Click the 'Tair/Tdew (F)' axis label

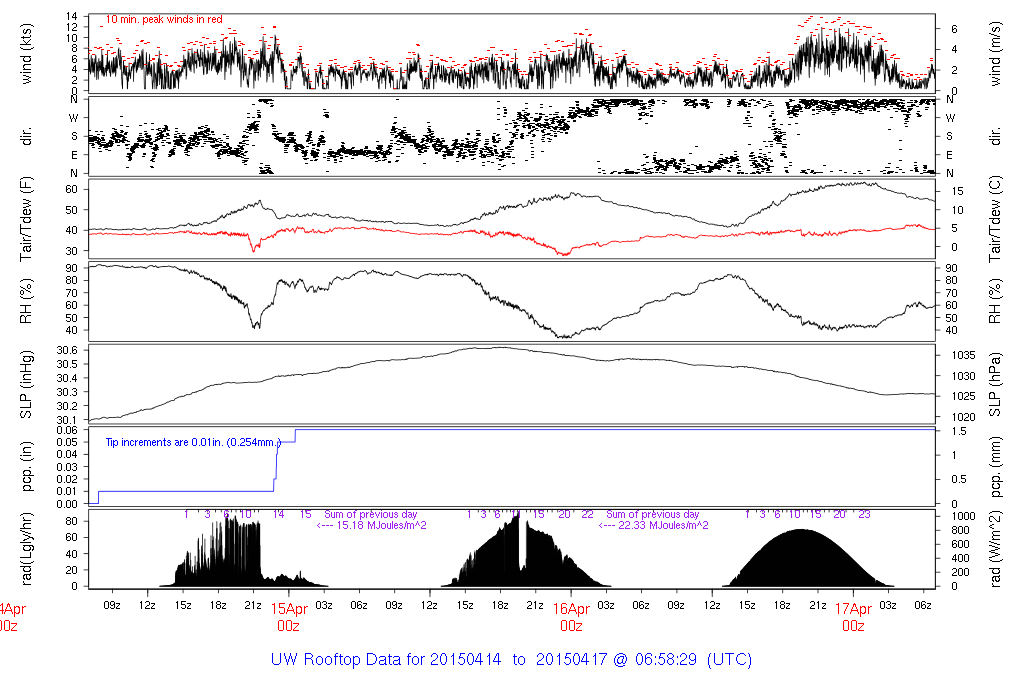27,219
